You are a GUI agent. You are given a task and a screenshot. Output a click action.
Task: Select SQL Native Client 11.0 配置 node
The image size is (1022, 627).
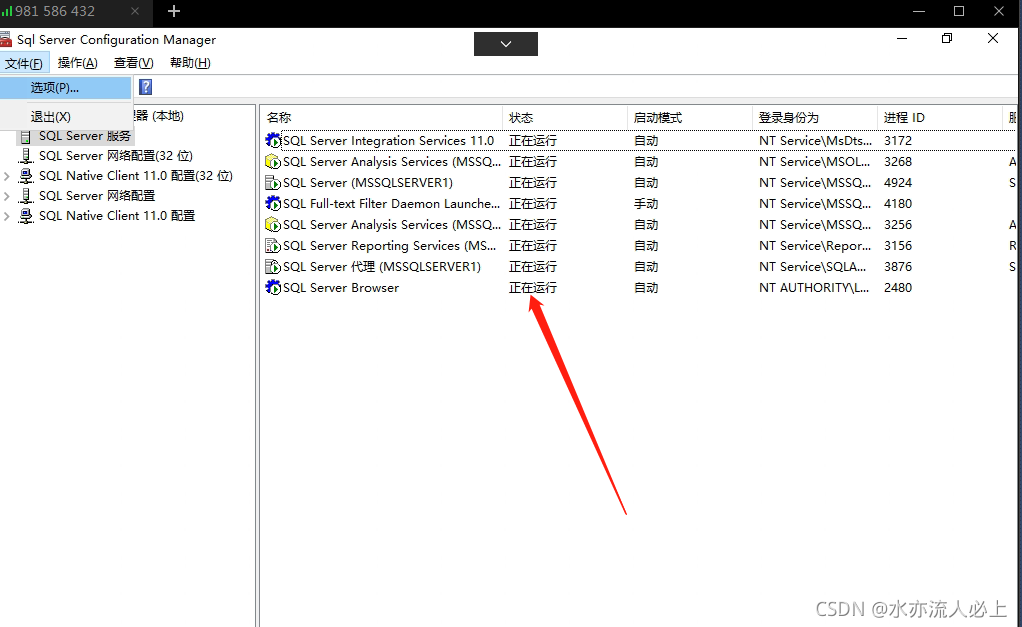pyautogui.click(x=117, y=216)
